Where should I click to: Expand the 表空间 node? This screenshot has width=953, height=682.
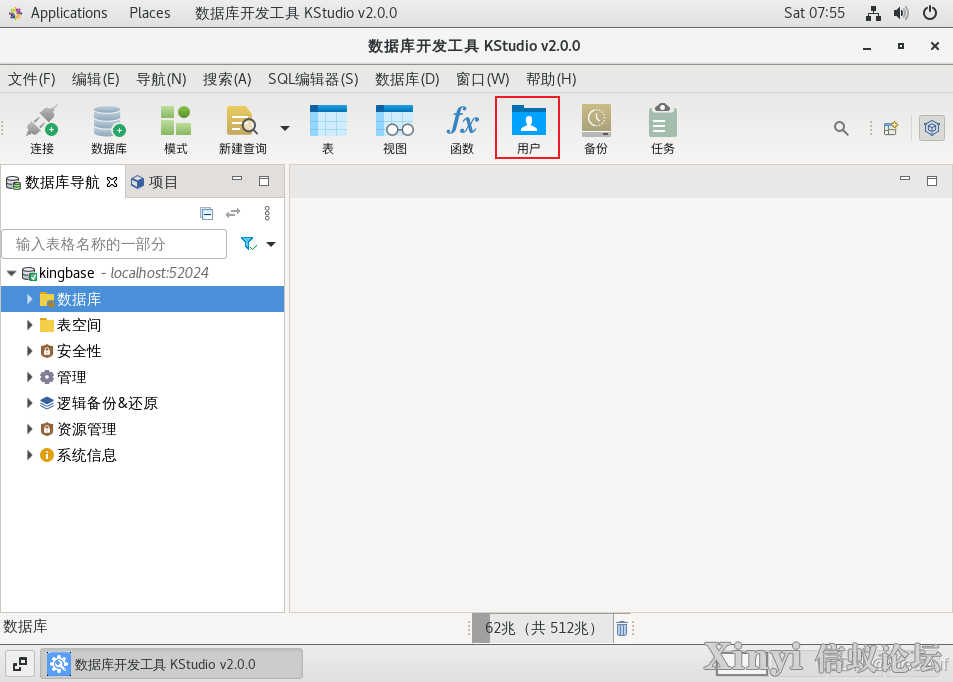click(29, 325)
